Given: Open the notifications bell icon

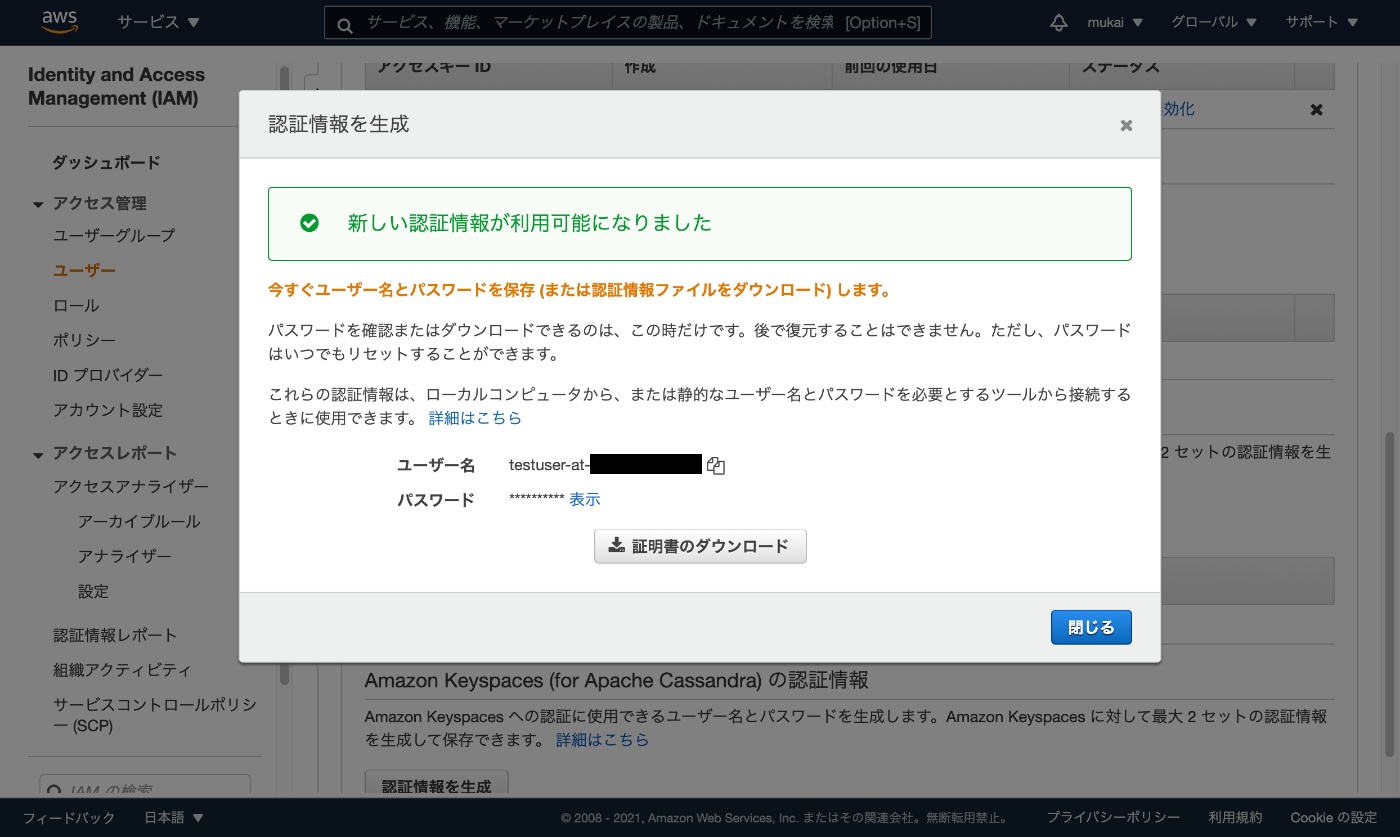Looking at the screenshot, I should [1058, 22].
